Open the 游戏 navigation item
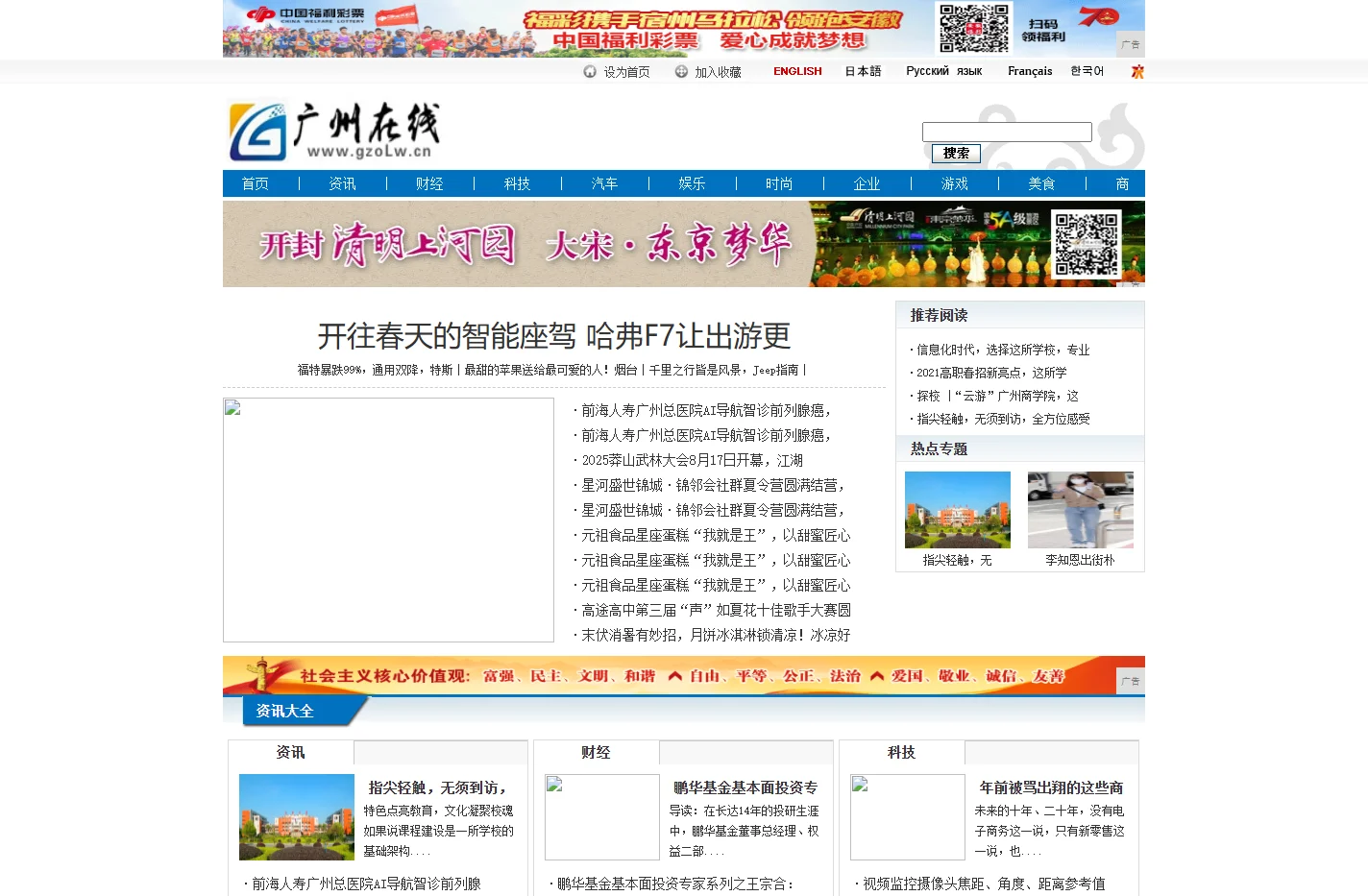This screenshot has height=896, width=1368. click(955, 183)
